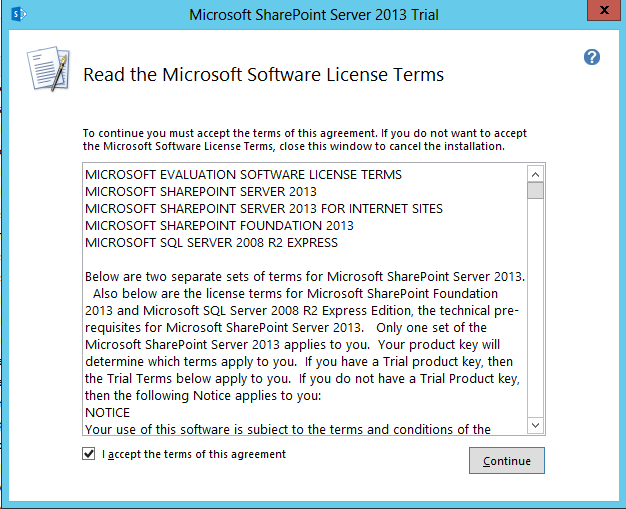Image resolution: width=626 pixels, height=509 pixels.
Task: Click the license text scrollbar thumb
Action: pyautogui.click(x=535, y=190)
